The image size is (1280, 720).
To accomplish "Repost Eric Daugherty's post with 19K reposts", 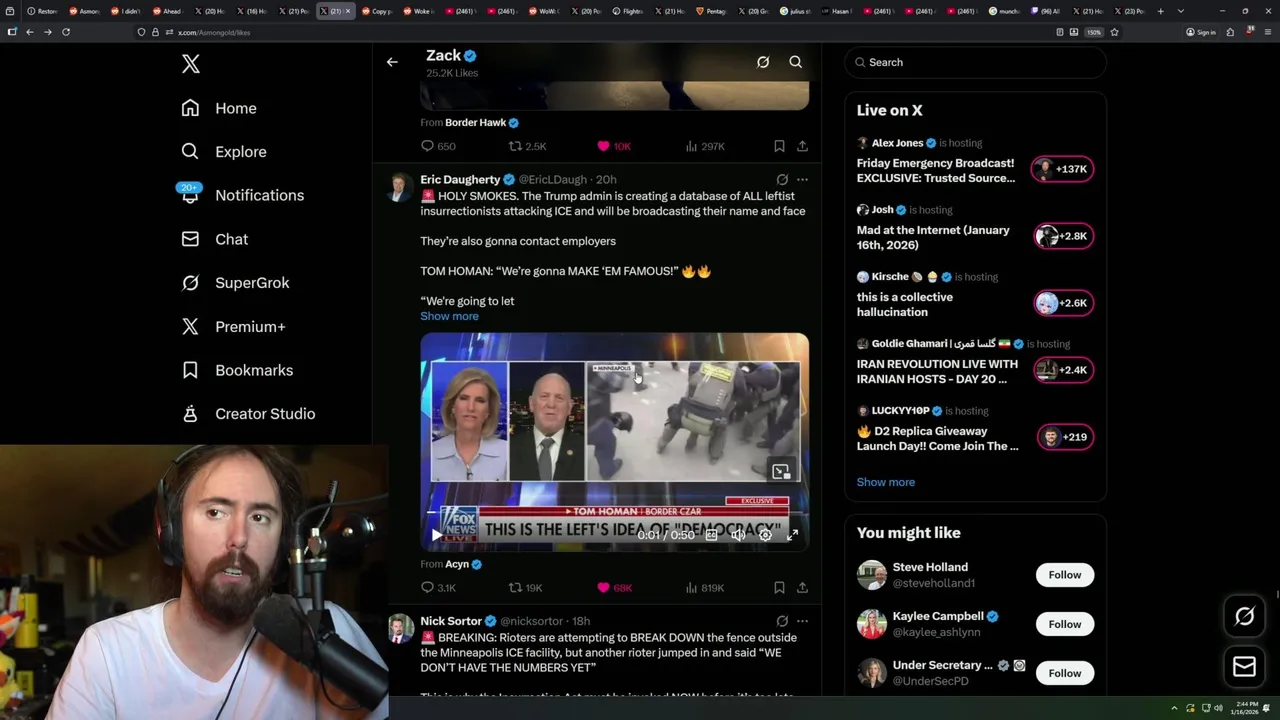I will [525, 588].
